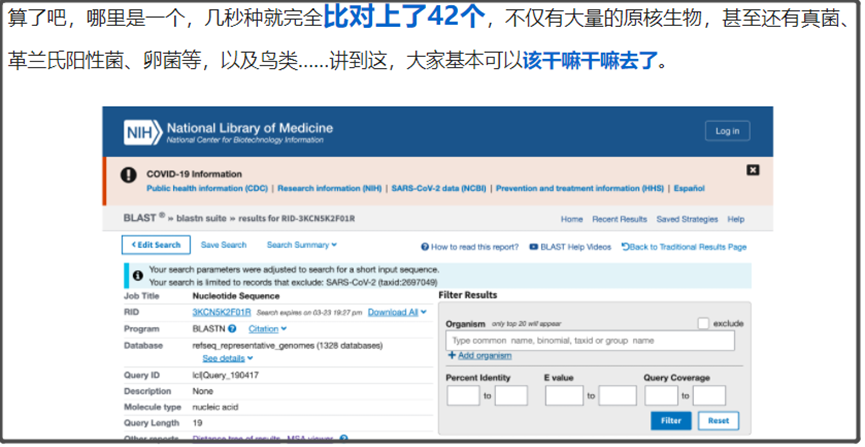Click the 'Nucleotide Sequence' job title text
The width and height of the screenshot is (865, 447).
click(236, 296)
